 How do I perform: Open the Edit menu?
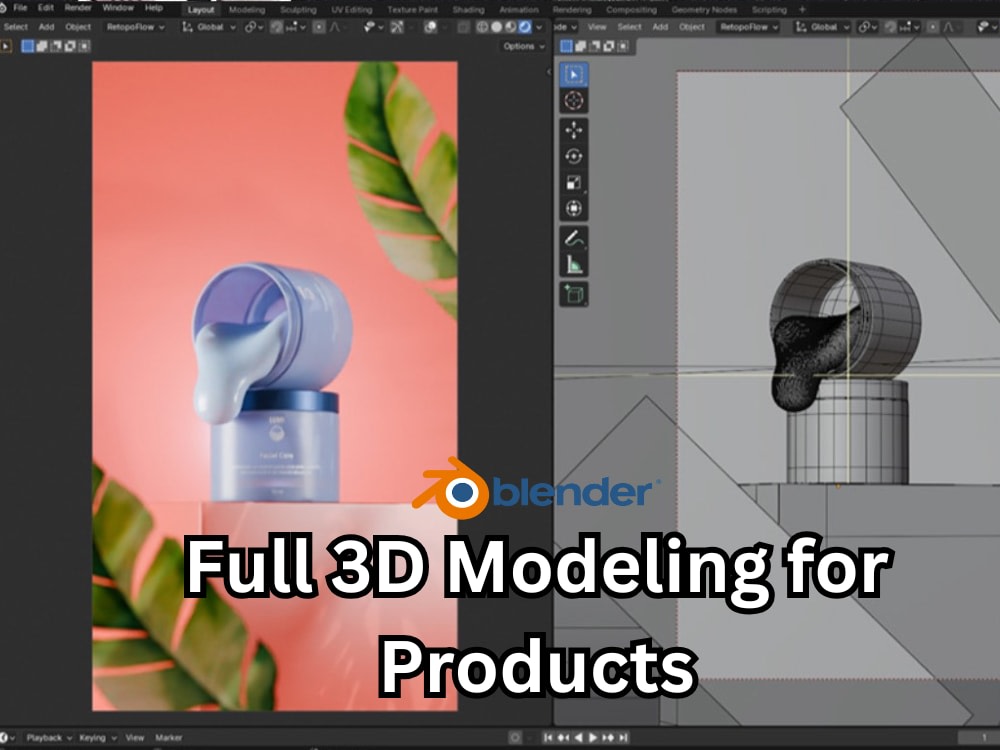click(46, 8)
